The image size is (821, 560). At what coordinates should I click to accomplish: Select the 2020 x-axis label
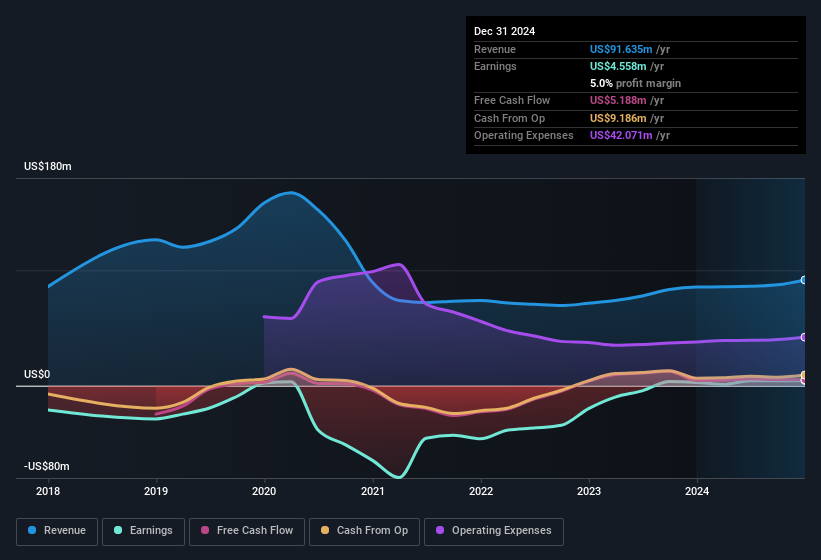(x=264, y=491)
